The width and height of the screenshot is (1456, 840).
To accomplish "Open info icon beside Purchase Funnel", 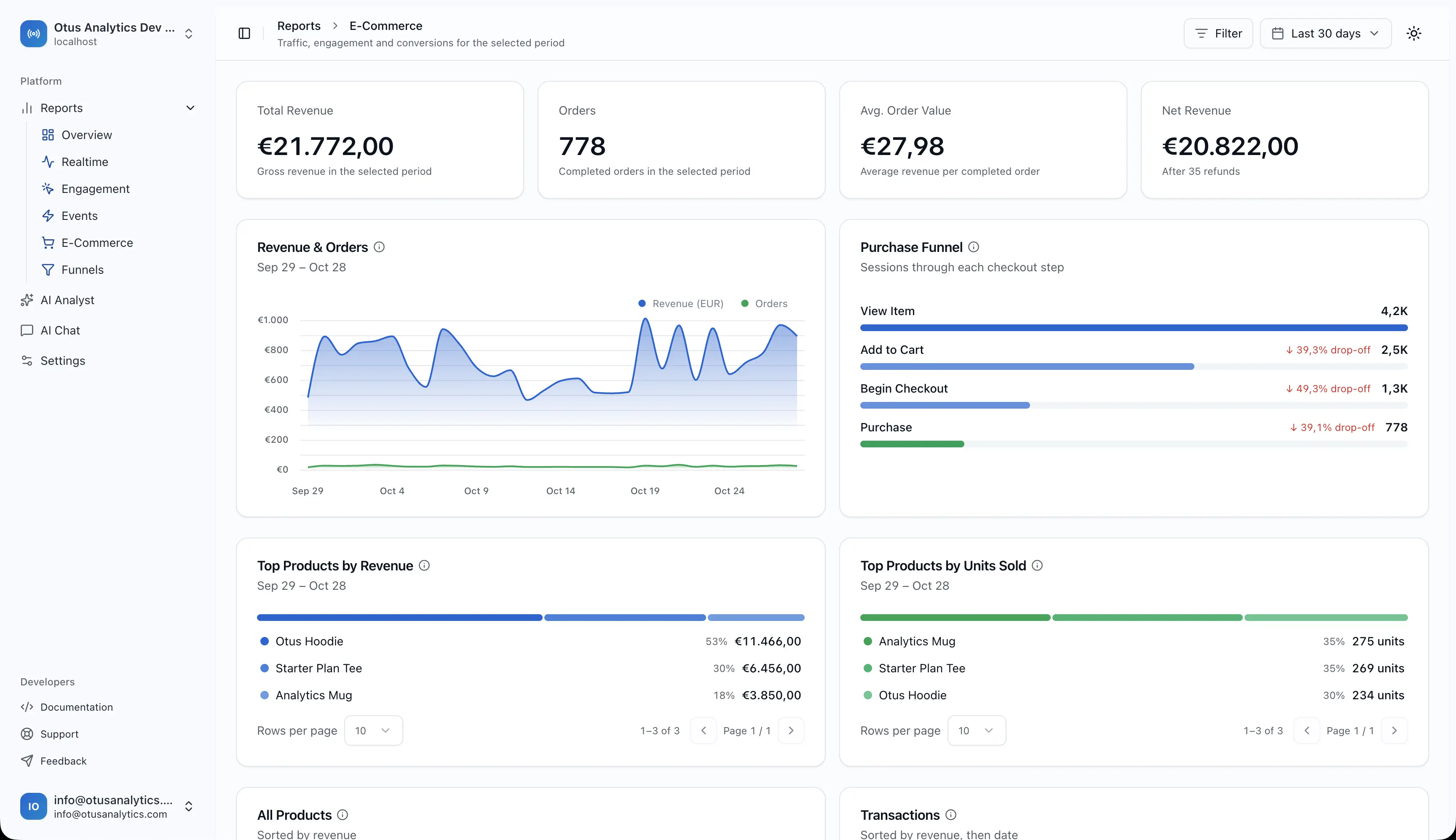I will [x=973, y=247].
